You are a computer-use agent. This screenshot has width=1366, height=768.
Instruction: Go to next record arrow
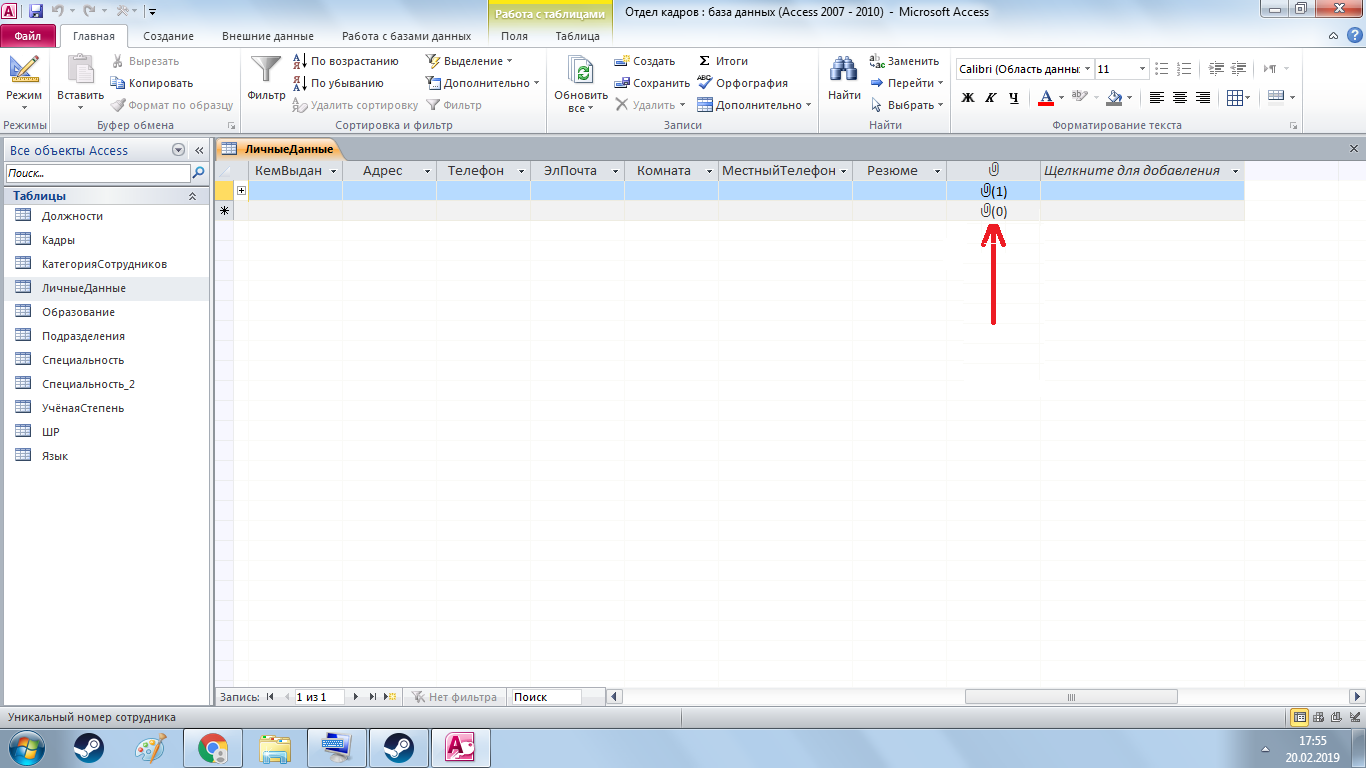356,697
